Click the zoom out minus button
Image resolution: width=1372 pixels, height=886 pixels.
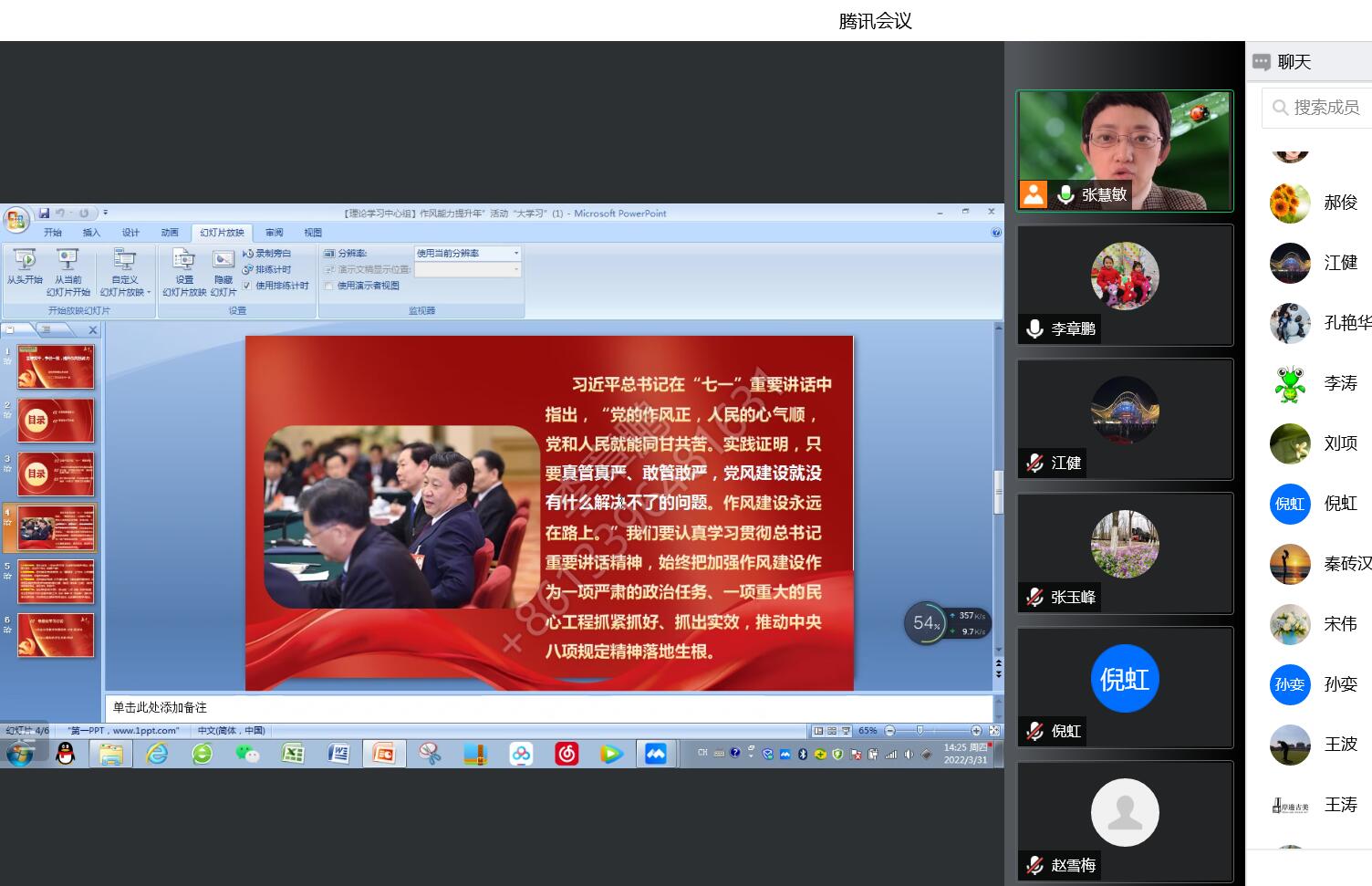tap(889, 731)
